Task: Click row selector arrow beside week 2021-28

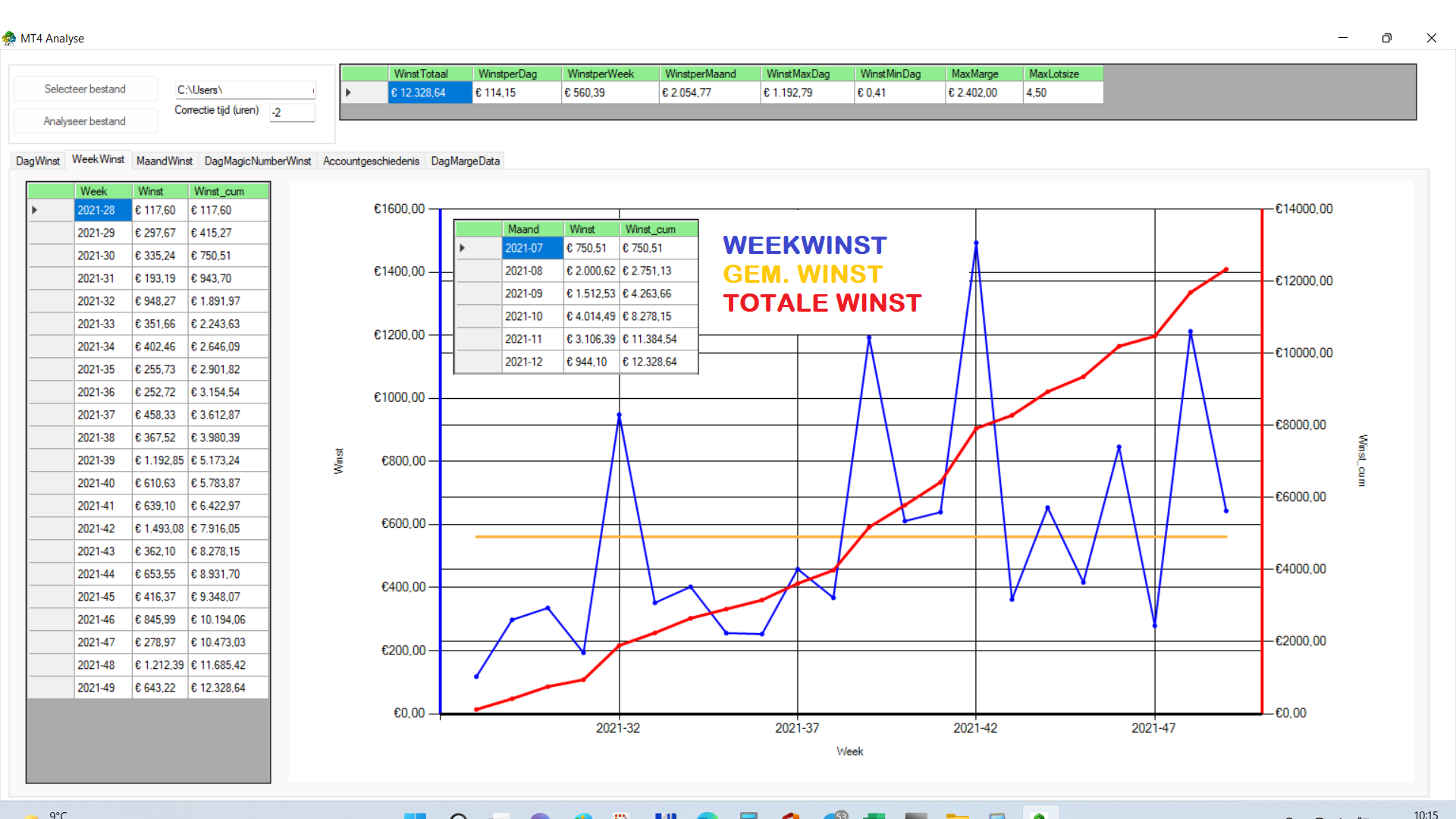Action: [x=35, y=210]
